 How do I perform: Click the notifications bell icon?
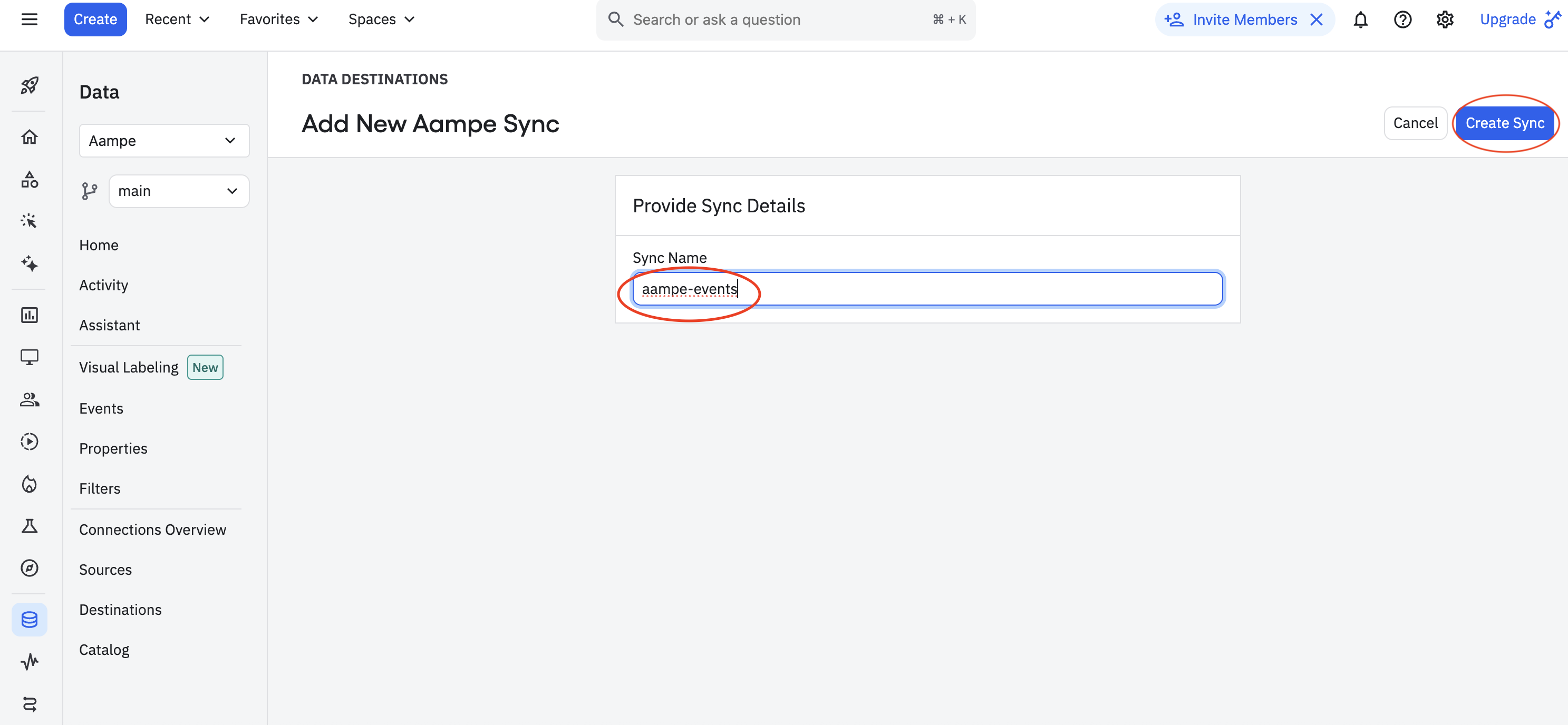point(1360,19)
